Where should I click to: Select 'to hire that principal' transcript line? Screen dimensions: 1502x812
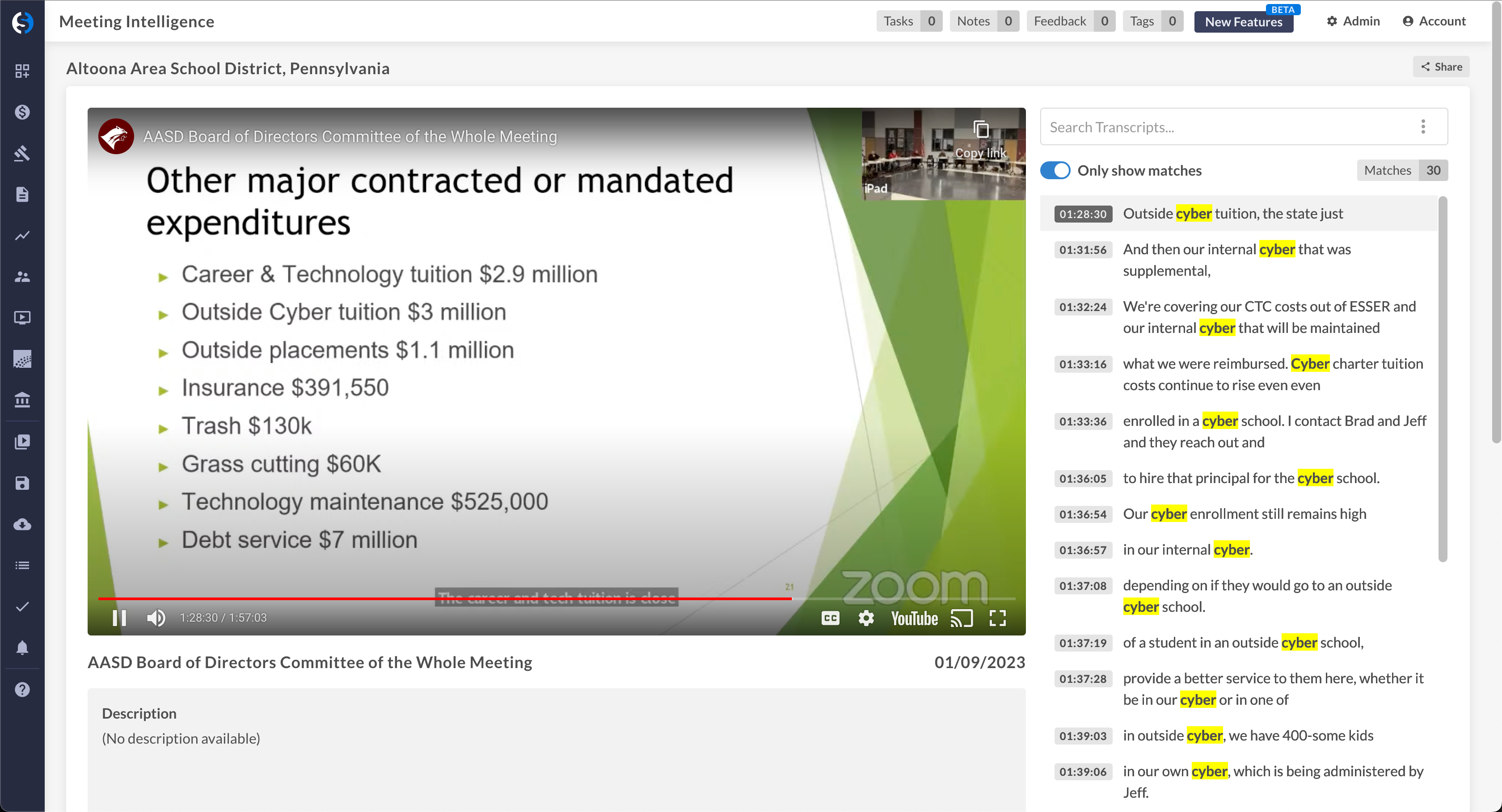click(x=1251, y=478)
